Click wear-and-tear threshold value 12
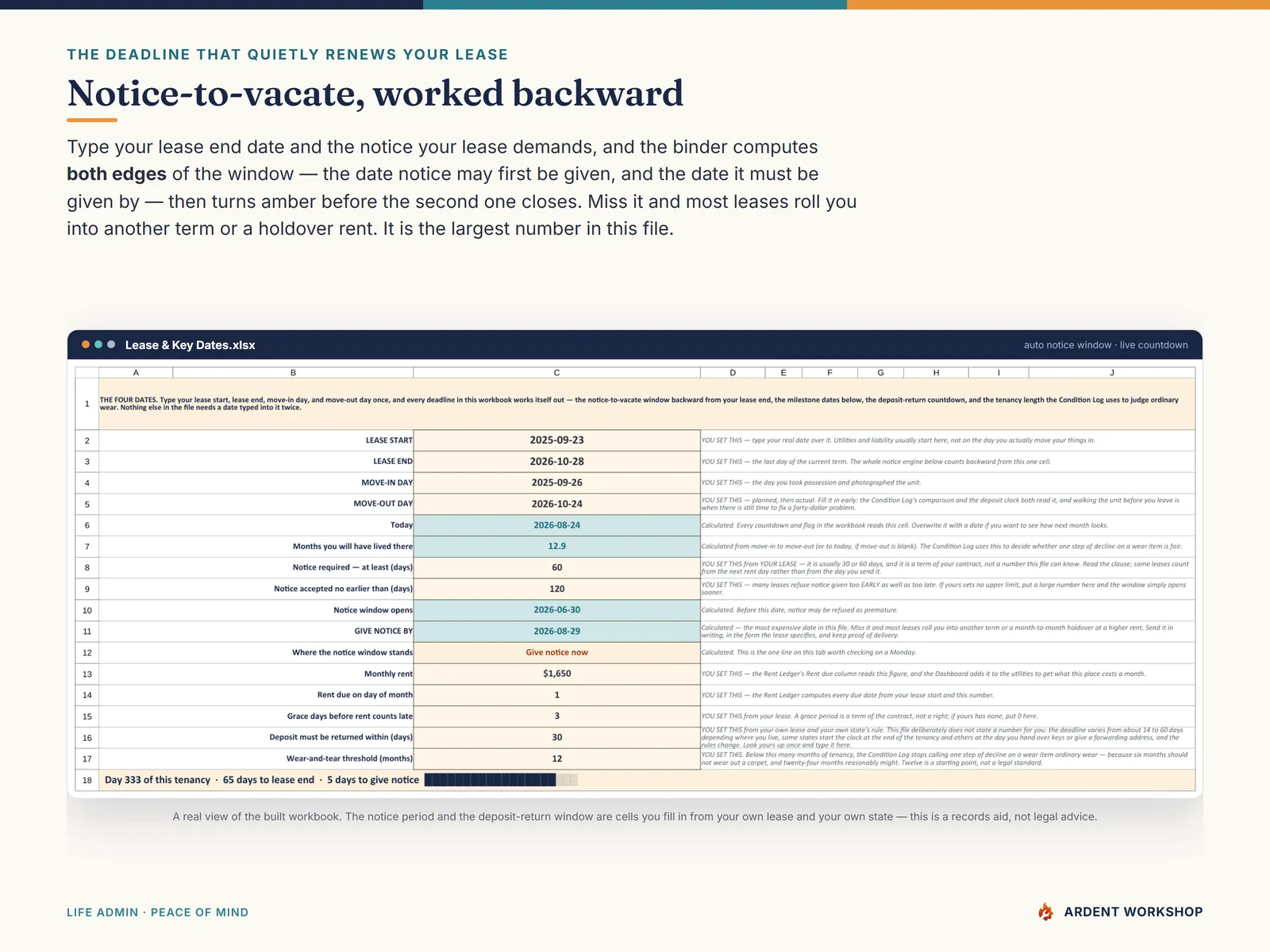Screen dimensions: 1270x952 (556, 758)
